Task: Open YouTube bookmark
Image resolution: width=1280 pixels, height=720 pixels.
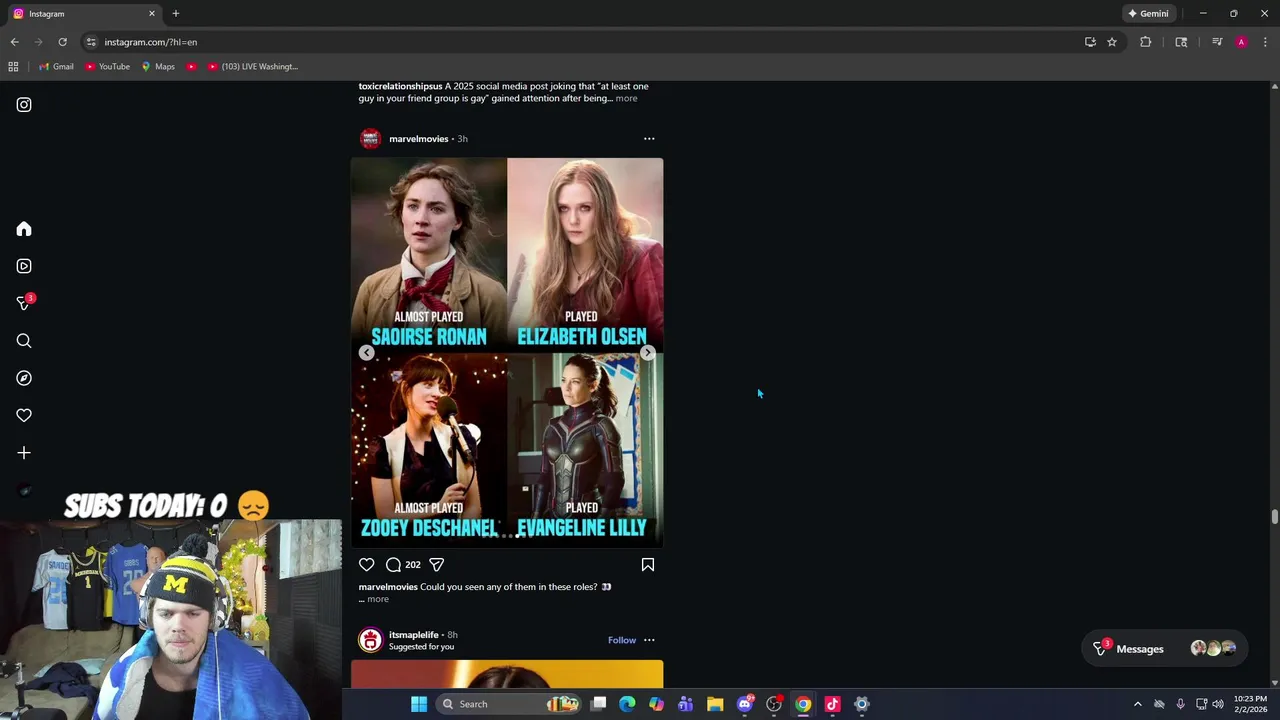Action: coord(107,67)
